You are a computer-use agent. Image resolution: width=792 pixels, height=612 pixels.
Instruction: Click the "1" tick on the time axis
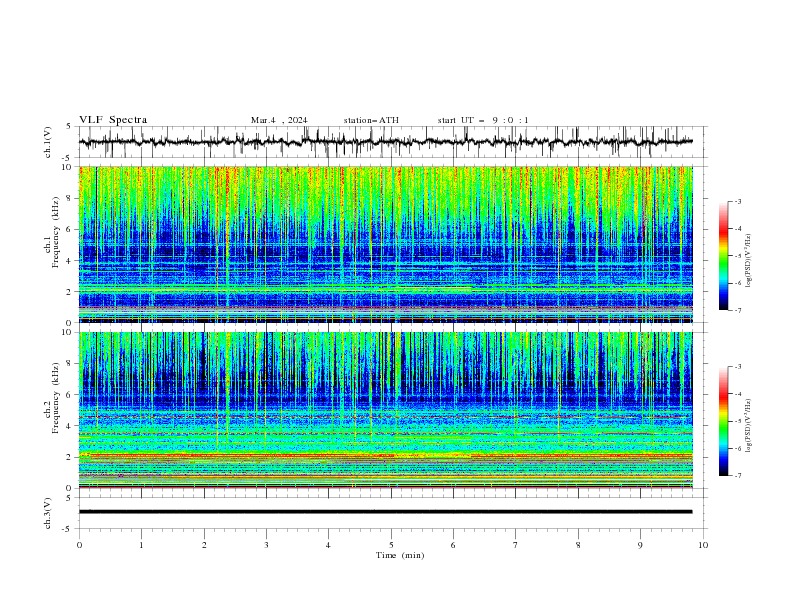coord(141,545)
